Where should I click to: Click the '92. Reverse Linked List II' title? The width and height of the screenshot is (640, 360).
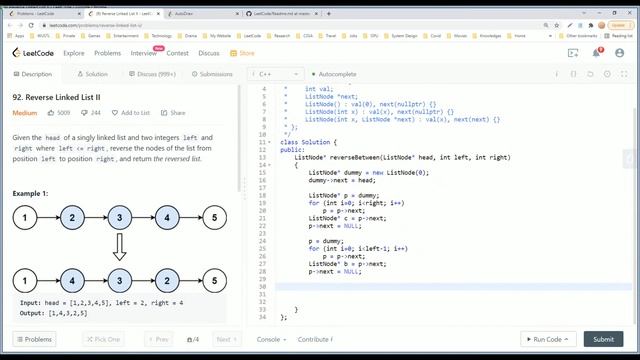(x=56, y=97)
